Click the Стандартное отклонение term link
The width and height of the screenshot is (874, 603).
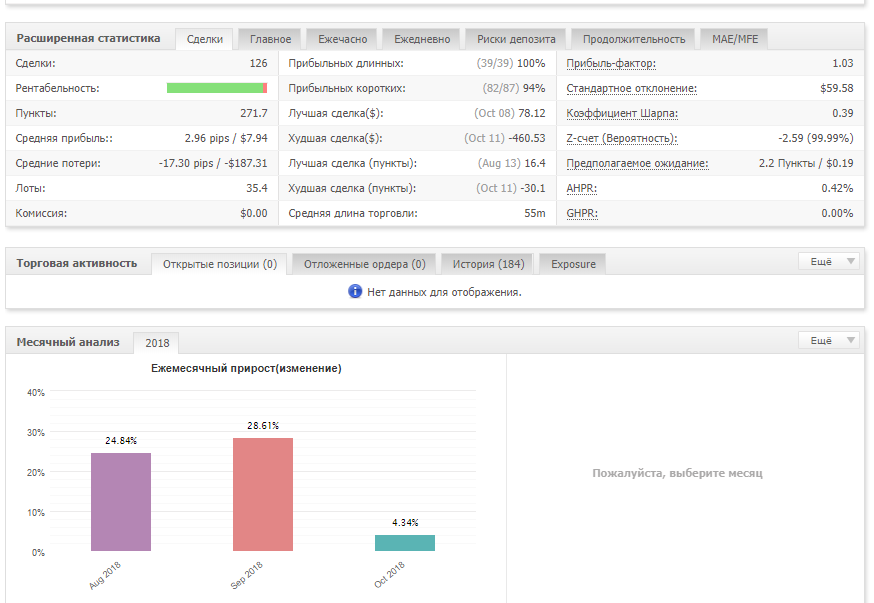[x=632, y=89]
